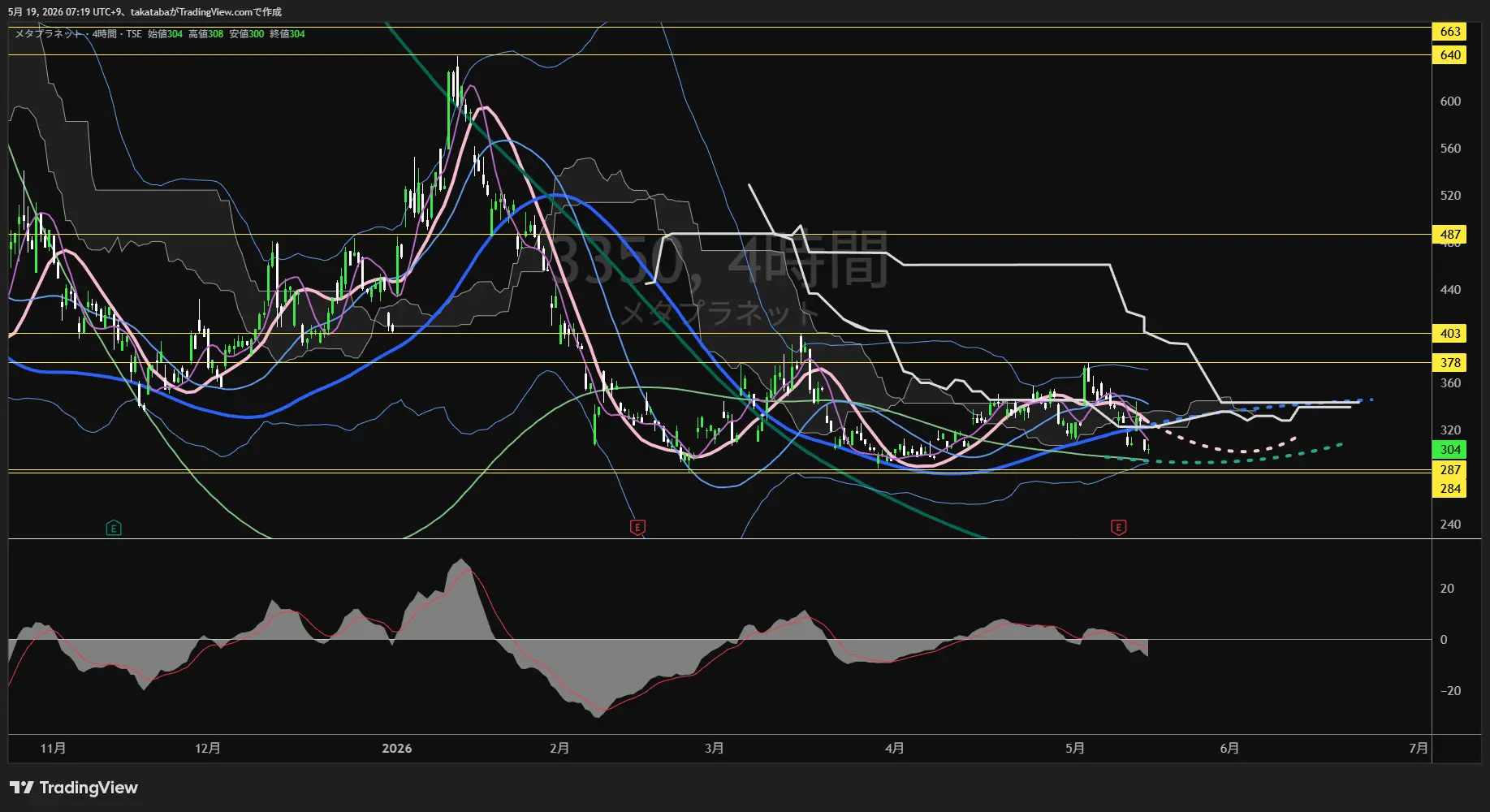
Task: Click the 0 level on the oscillator scale
Action: (1444, 640)
